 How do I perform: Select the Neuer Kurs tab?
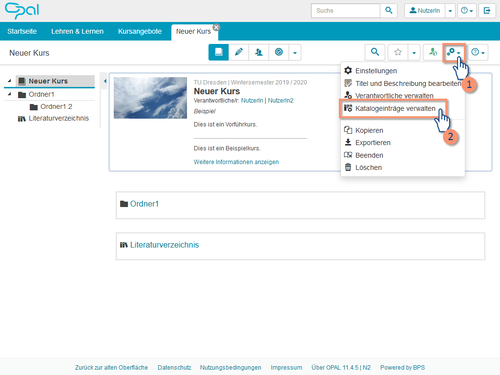(x=193, y=31)
